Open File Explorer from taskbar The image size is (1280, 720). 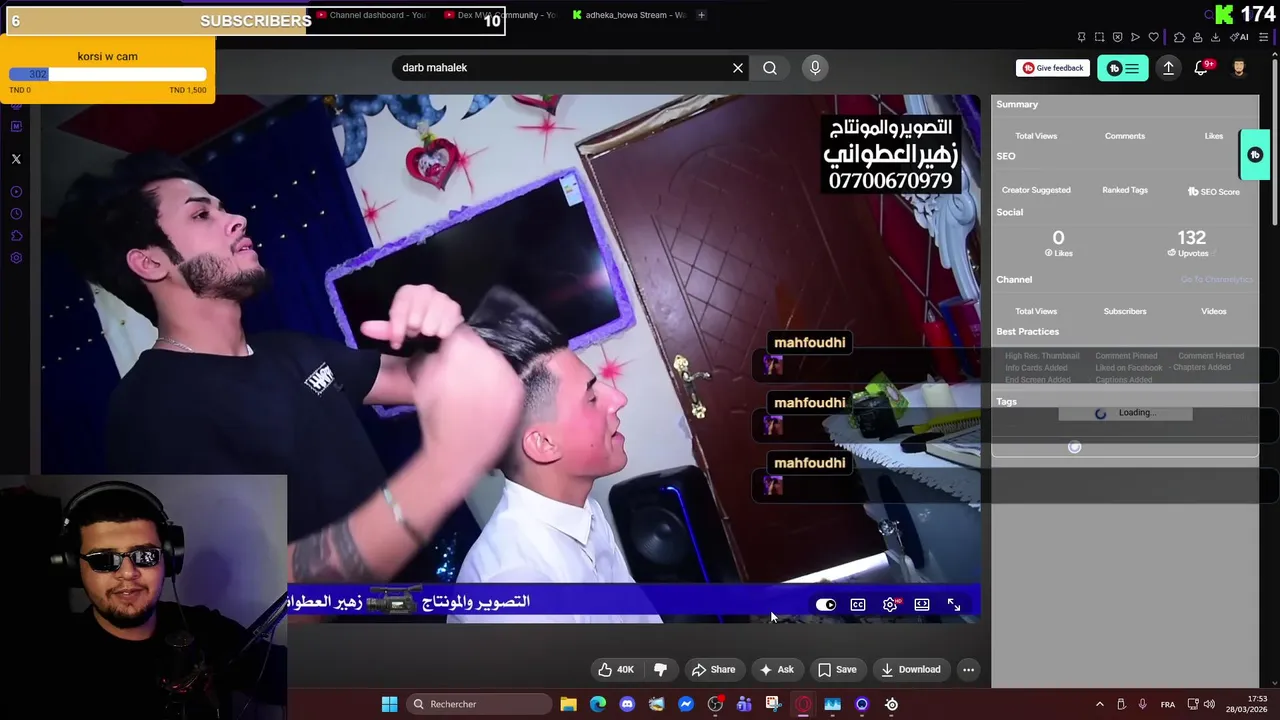568,704
